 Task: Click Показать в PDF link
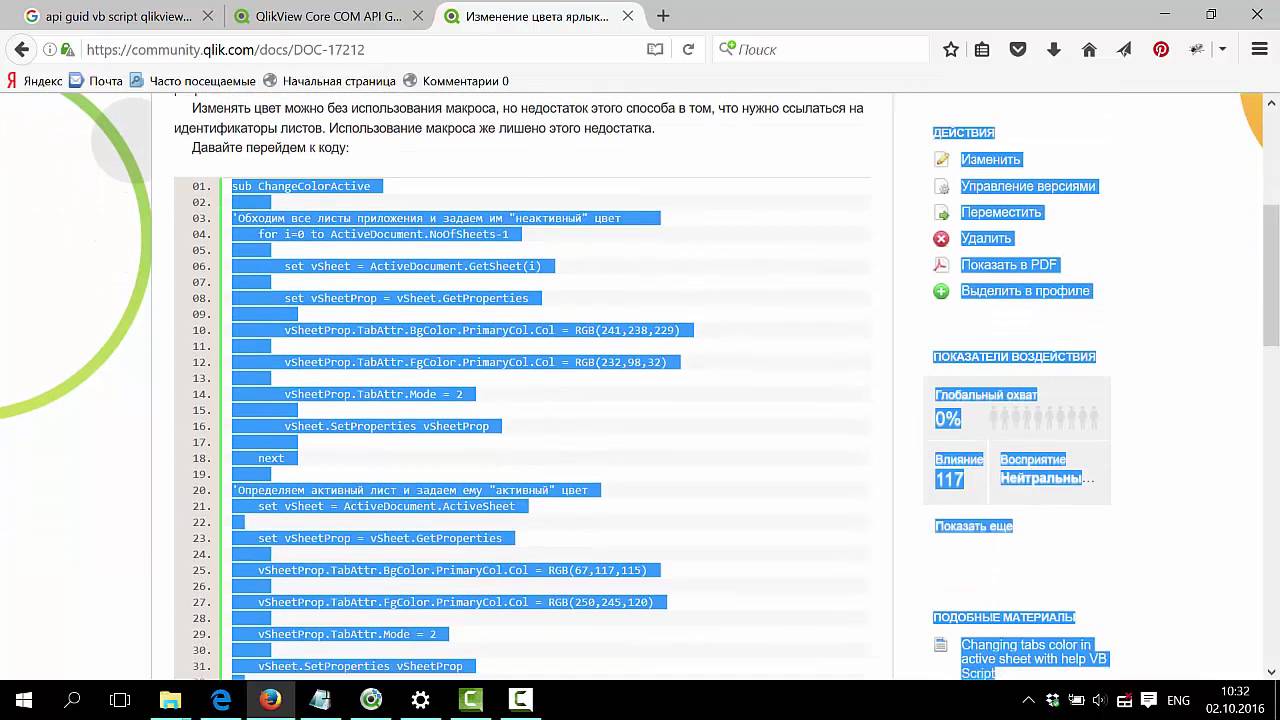click(x=1009, y=265)
